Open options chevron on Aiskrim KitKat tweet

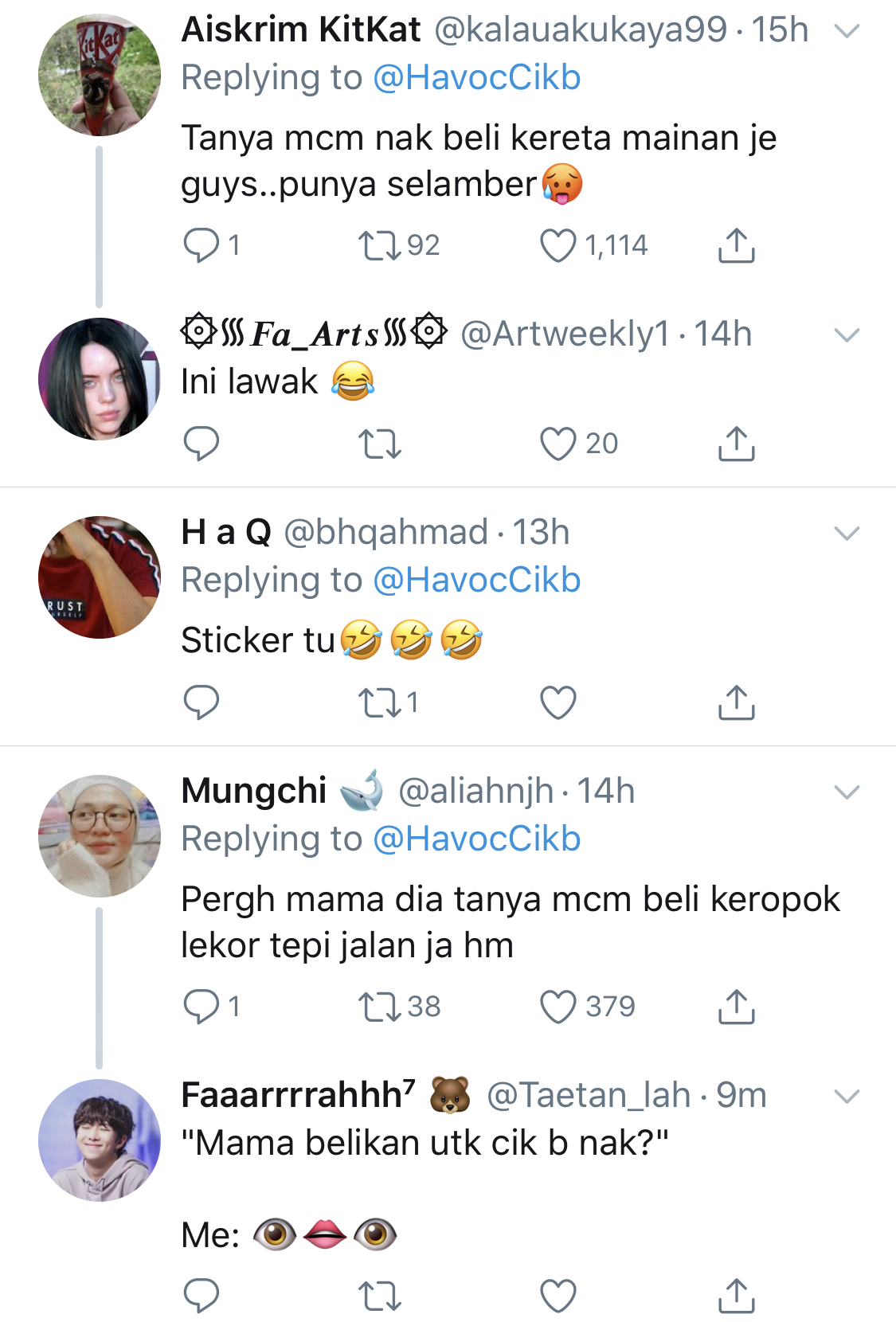coord(847,31)
